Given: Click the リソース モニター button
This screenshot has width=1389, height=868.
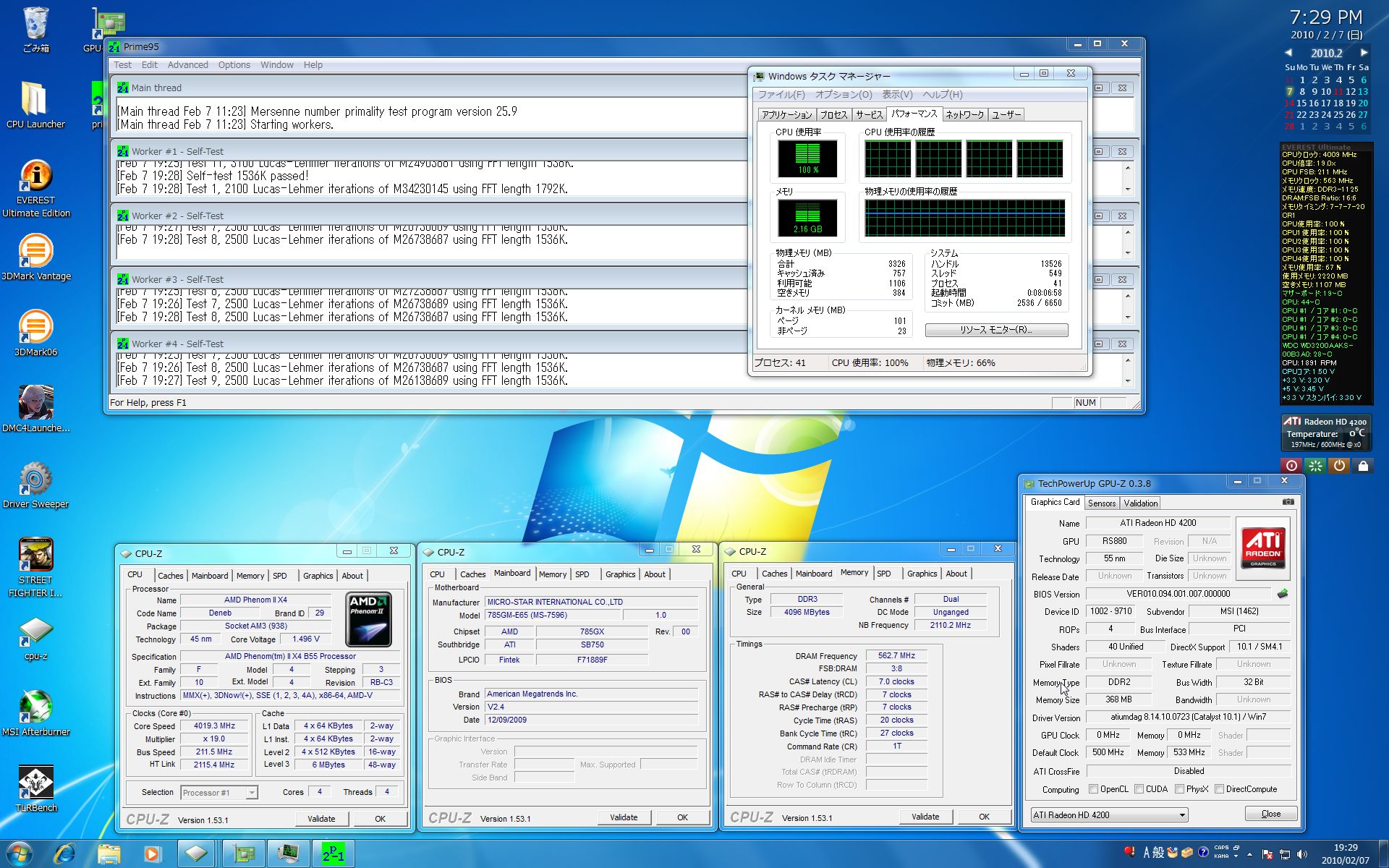Looking at the screenshot, I should point(995,330).
